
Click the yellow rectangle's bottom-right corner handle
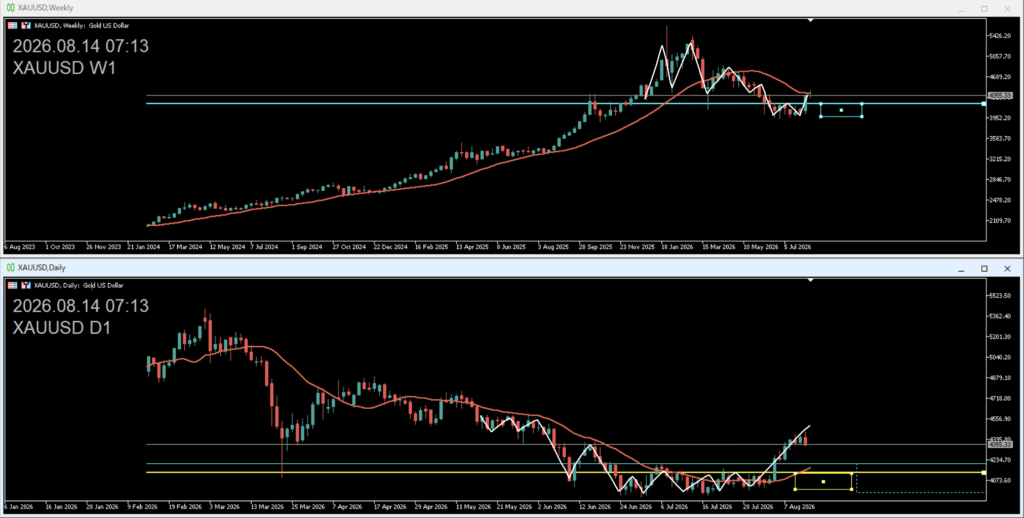point(852,489)
